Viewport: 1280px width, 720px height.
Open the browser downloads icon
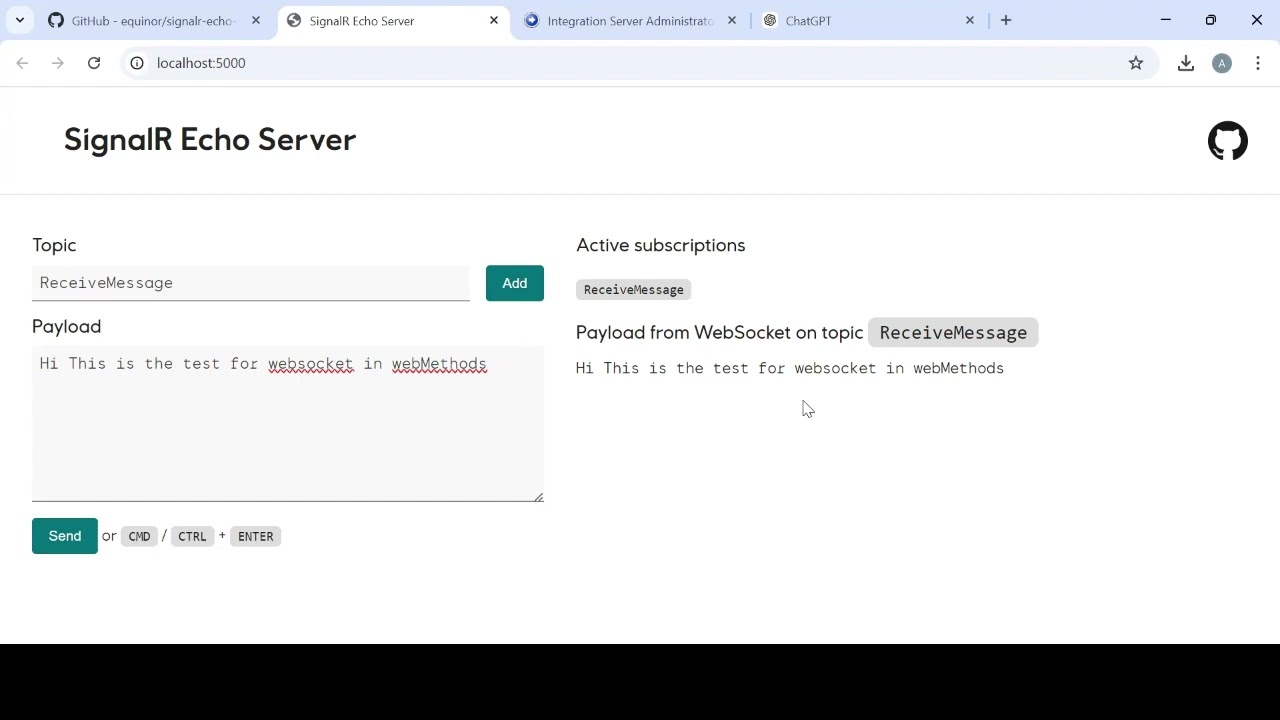click(1186, 63)
